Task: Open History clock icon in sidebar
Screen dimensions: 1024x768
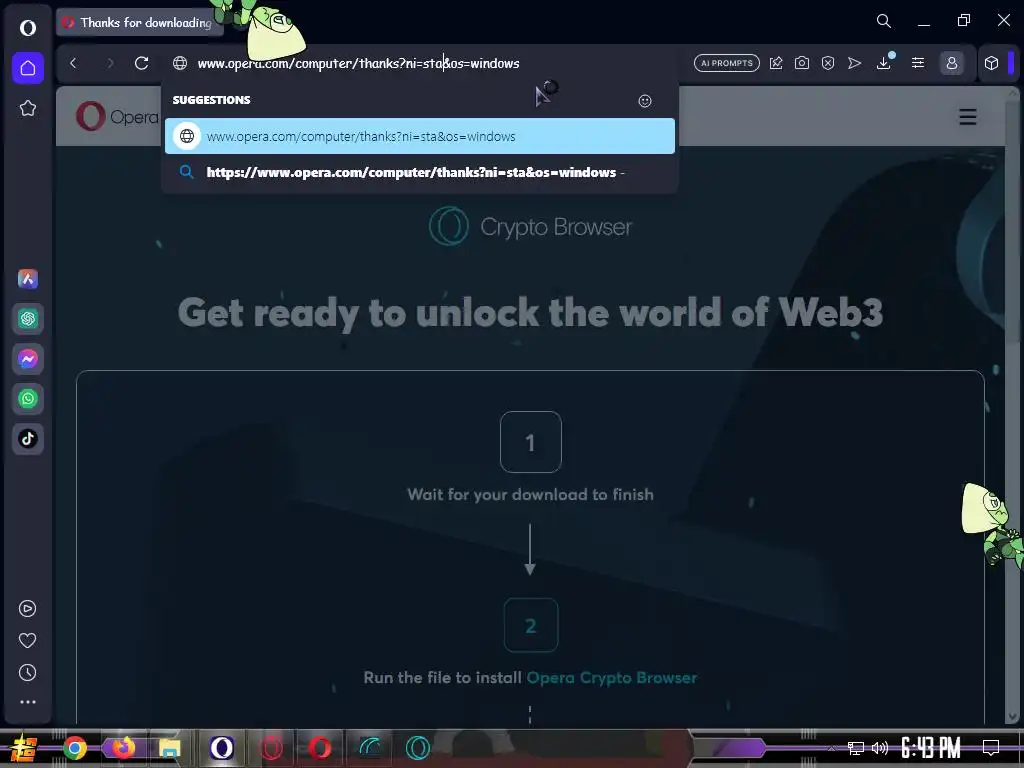Action: (x=27, y=673)
